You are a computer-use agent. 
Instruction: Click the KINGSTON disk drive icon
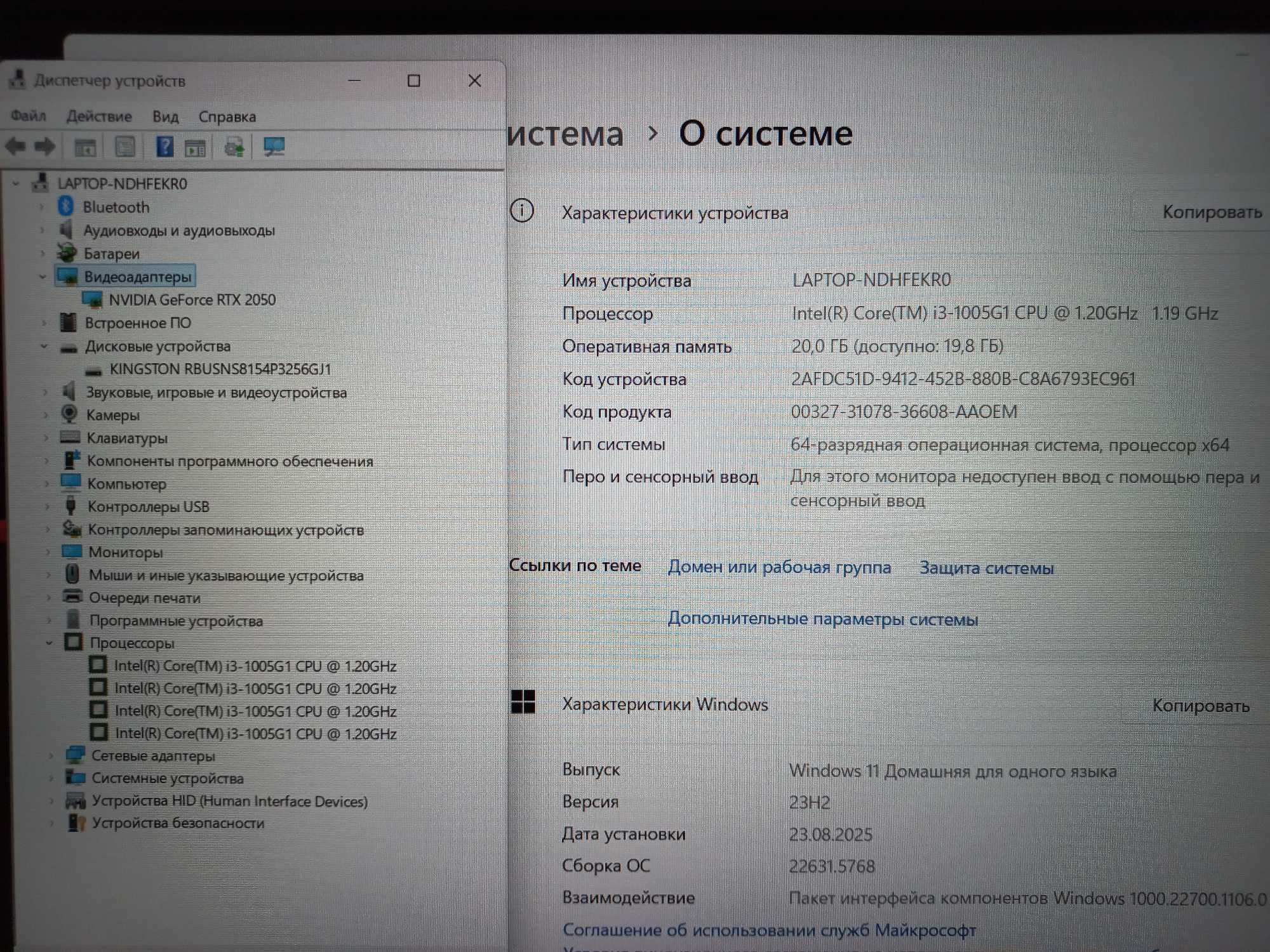tap(93, 370)
